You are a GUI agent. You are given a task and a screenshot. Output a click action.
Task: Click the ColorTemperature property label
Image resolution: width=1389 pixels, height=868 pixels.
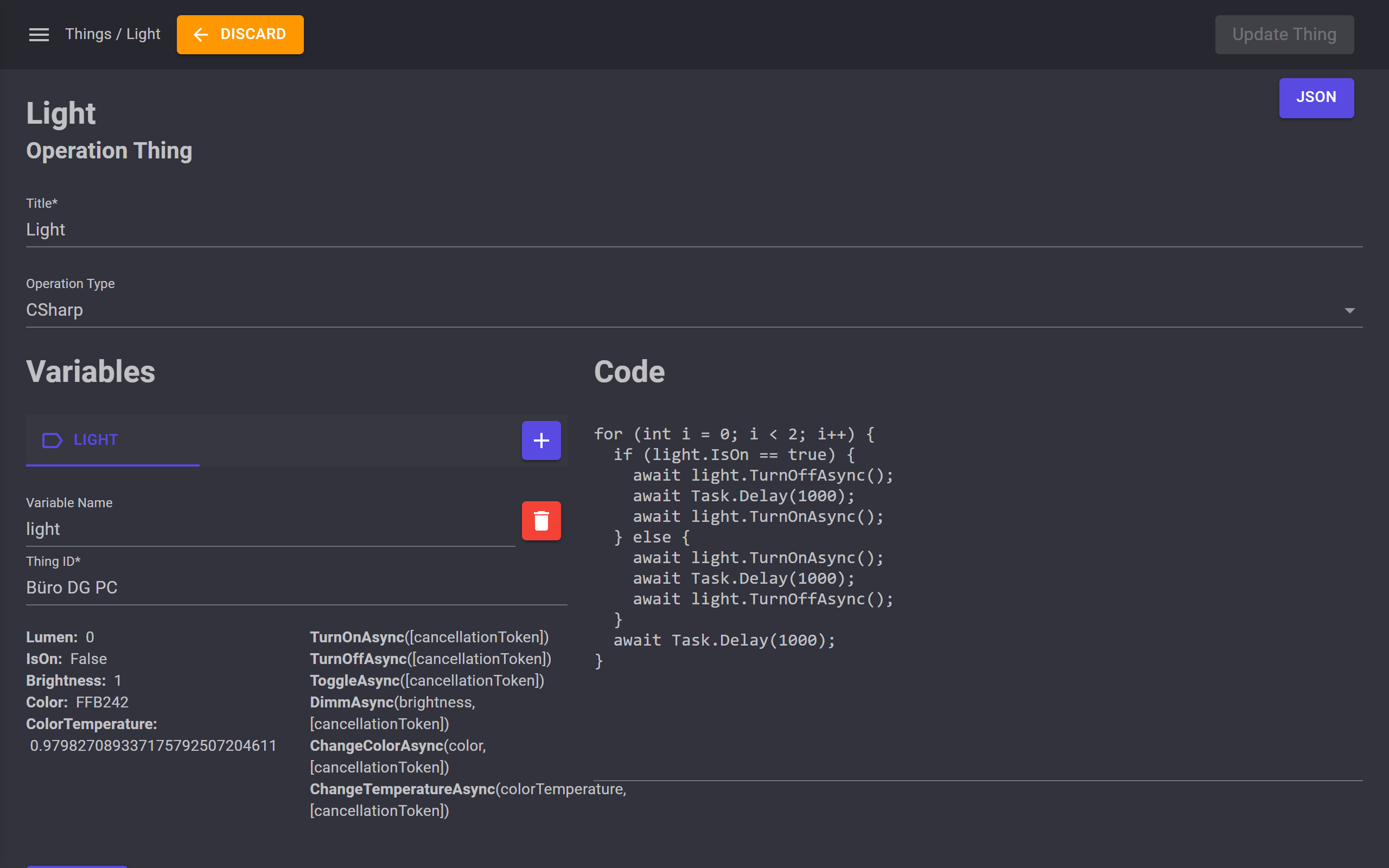(91, 724)
